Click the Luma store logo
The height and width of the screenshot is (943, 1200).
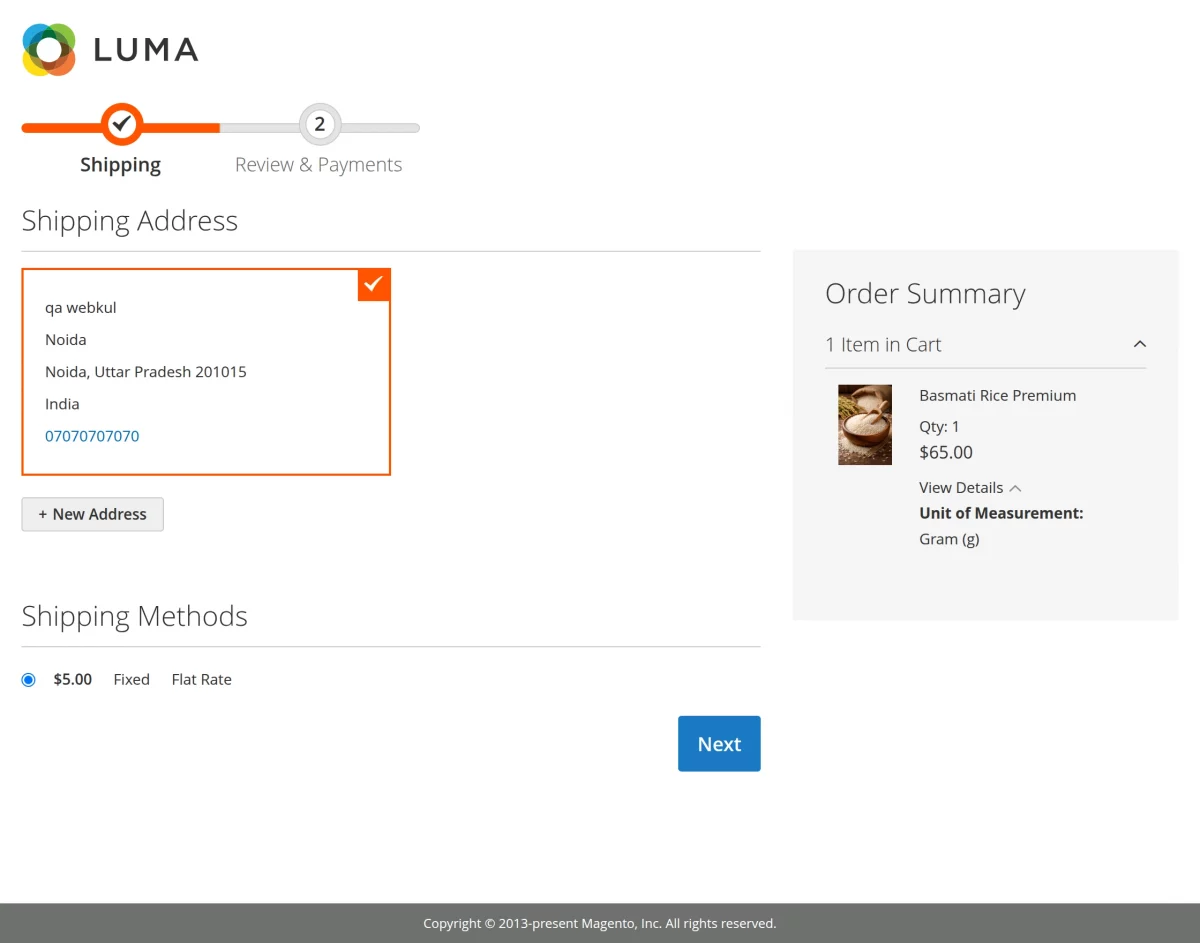click(x=110, y=49)
